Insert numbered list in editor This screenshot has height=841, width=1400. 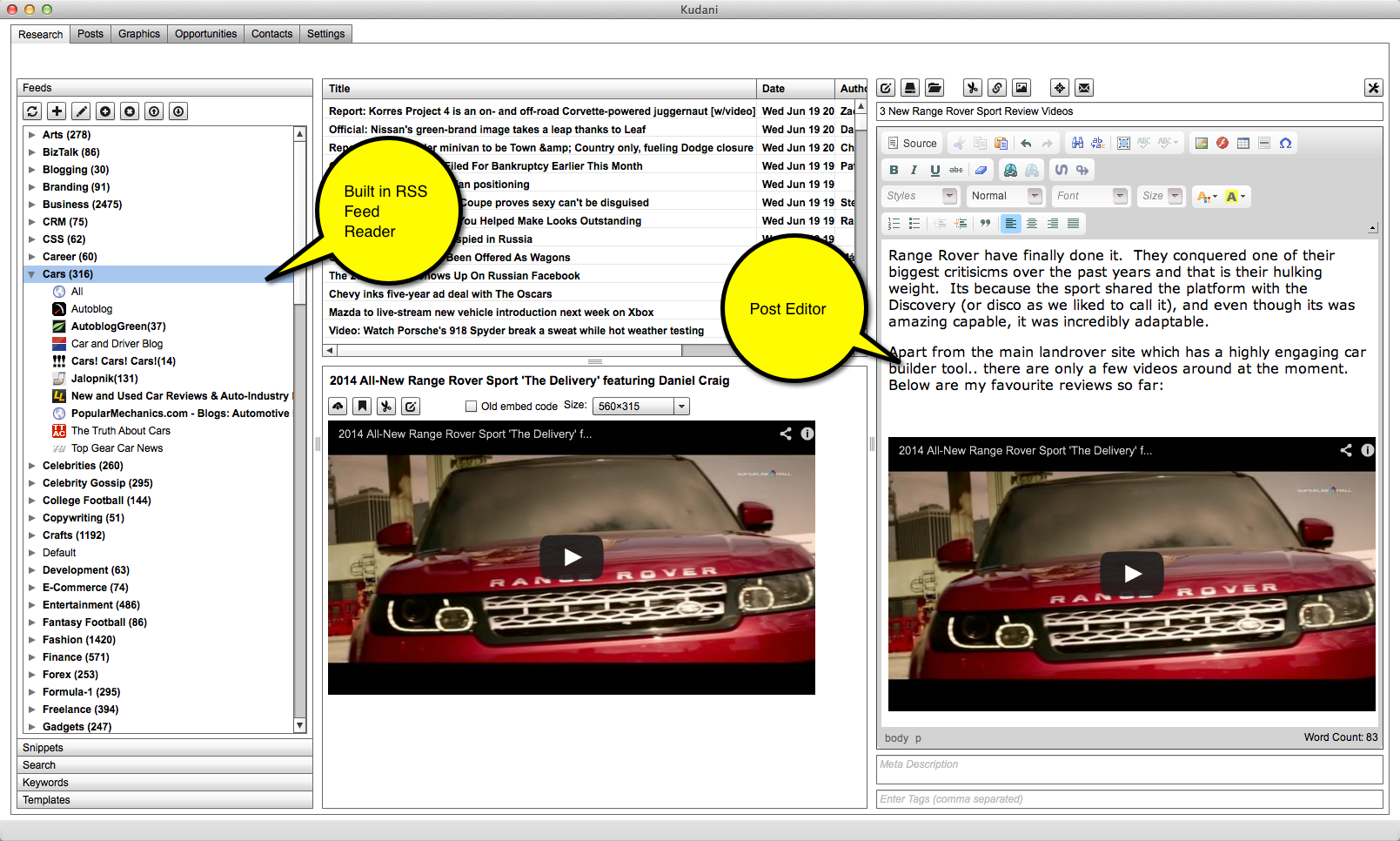point(894,224)
